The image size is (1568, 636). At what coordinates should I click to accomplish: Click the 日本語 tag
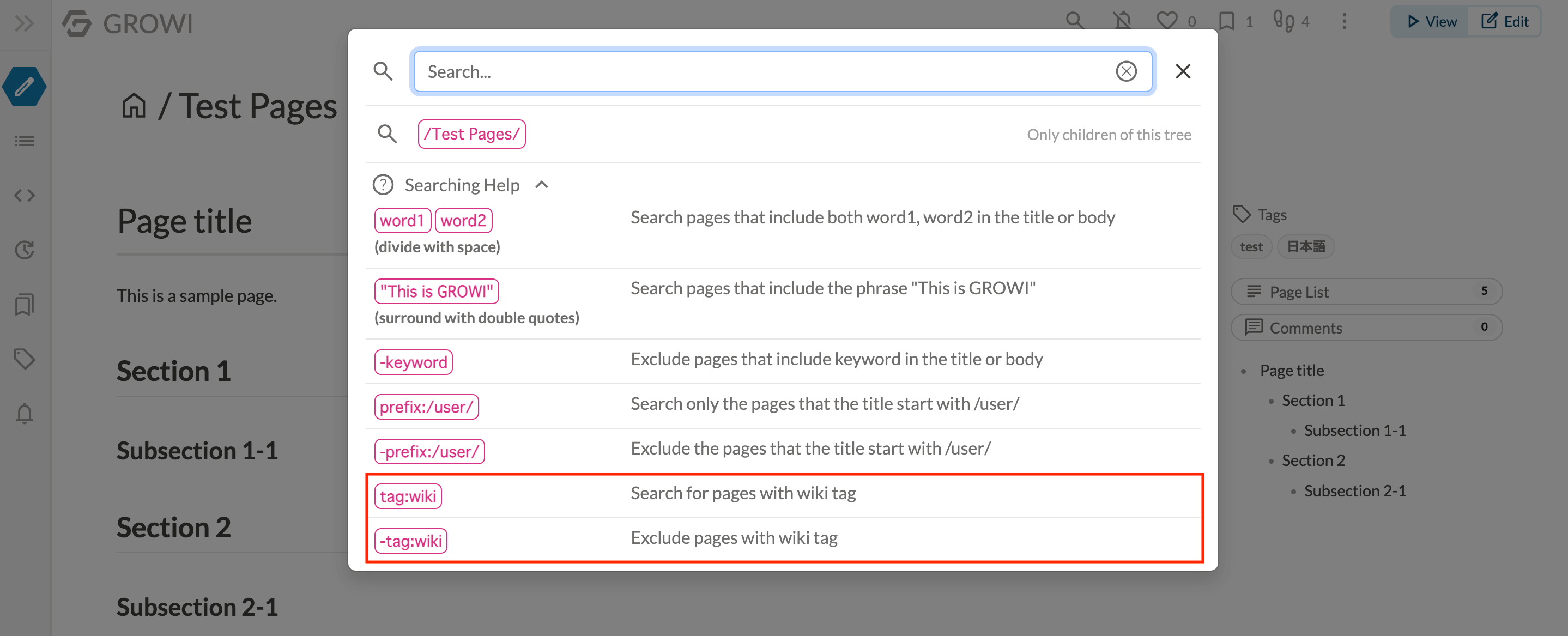(x=1306, y=246)
